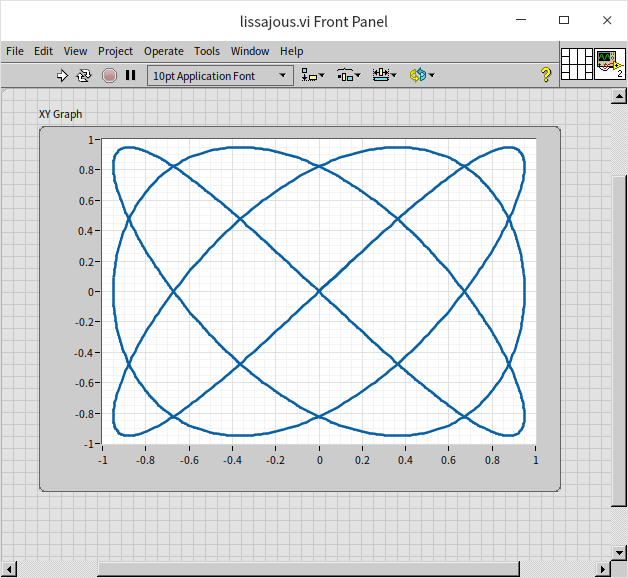Click the vertical scrollbar down arrow
628x578 pixels.
[620, 552]
